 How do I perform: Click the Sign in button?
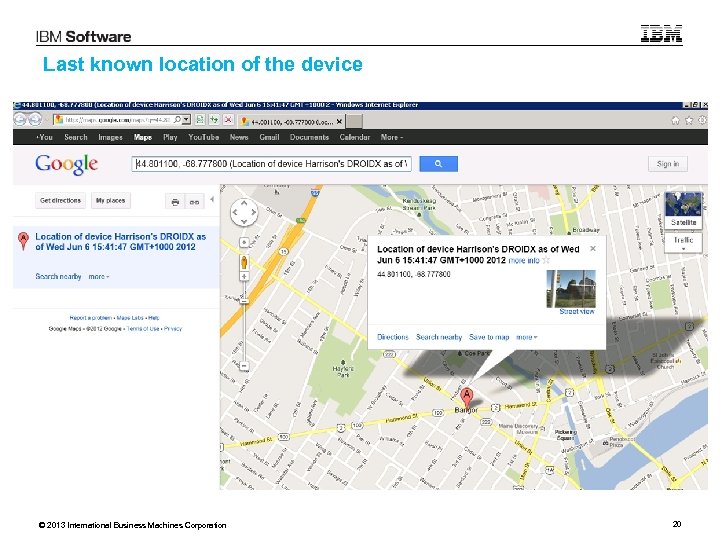[668, 164]
